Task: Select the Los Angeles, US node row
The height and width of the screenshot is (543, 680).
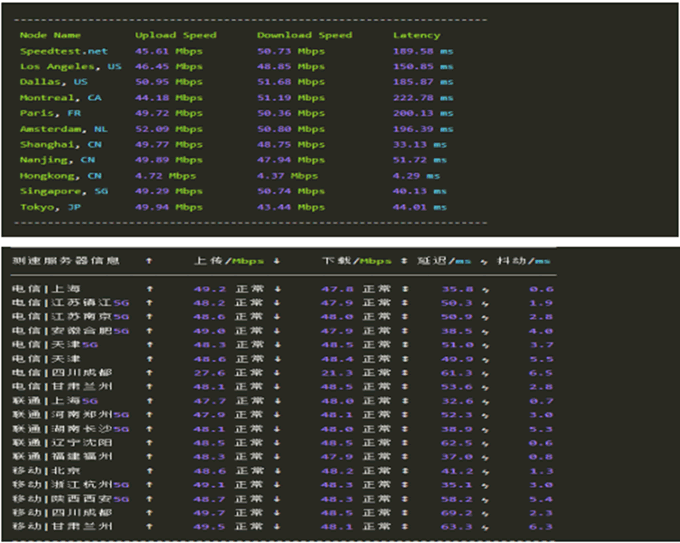Action: pyautogui.click(x=70, y=67)
